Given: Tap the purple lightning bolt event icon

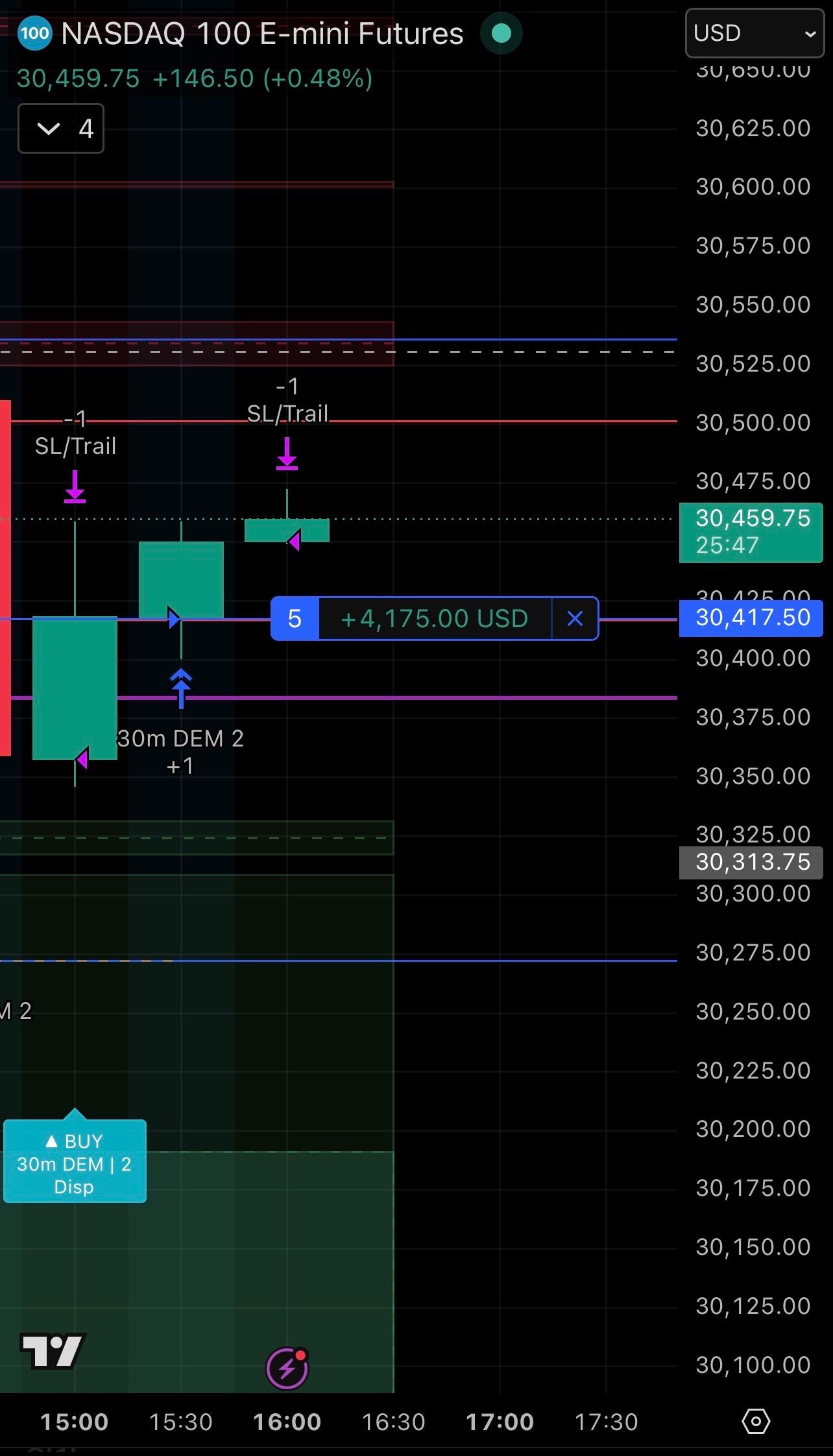Looking at the screenshot, I should pyautogui.click(x=287, y=1369).
